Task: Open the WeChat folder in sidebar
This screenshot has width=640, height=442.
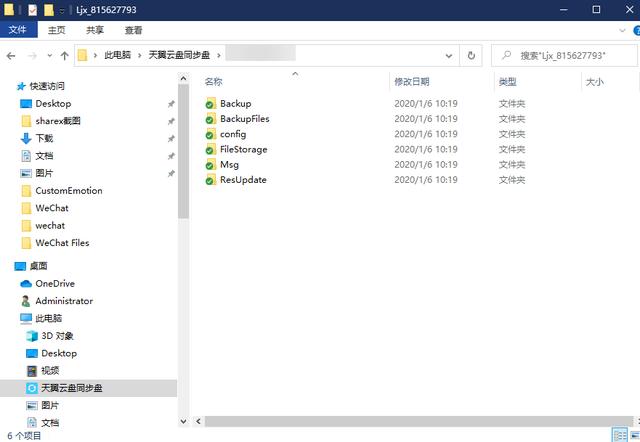Action: [x=52, y=208]
